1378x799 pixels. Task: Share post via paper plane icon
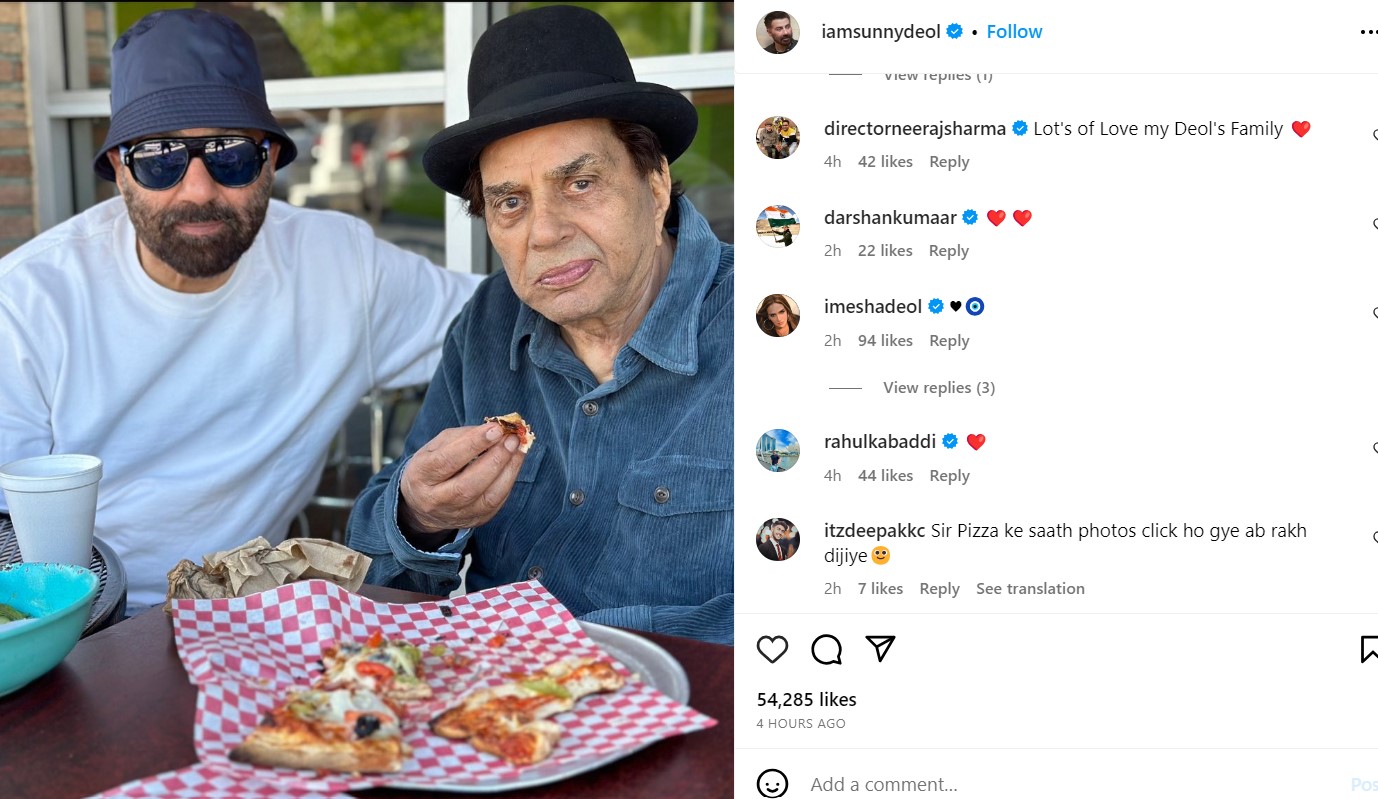click(880, 649)
